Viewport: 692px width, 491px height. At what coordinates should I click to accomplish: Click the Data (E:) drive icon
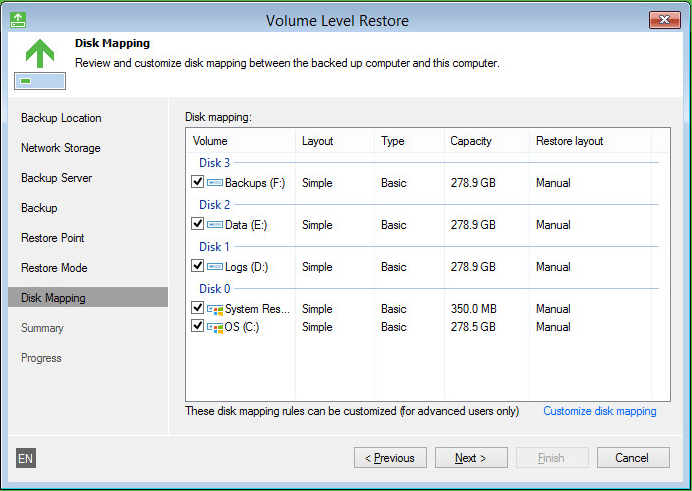215,225
